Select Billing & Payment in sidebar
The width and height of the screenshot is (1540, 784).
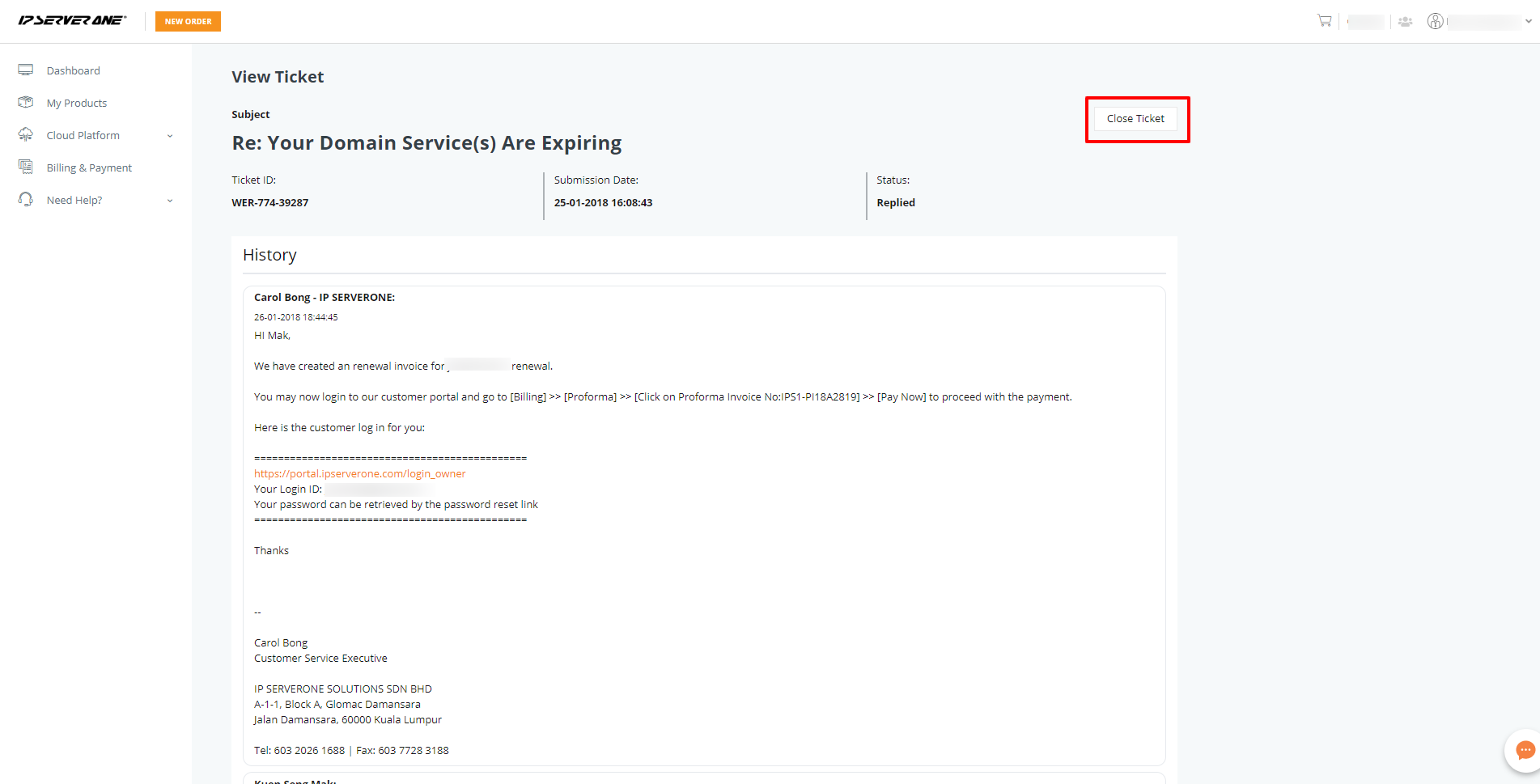pyautogui.click(x=89, y=167)
